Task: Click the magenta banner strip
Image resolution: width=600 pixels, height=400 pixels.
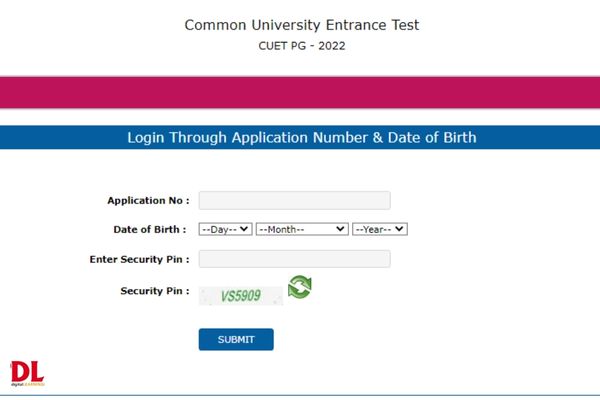Action: point(300,92)
